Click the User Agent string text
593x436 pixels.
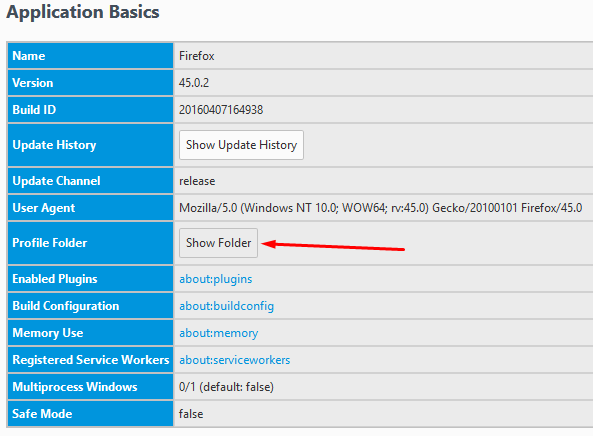[380, 208]
